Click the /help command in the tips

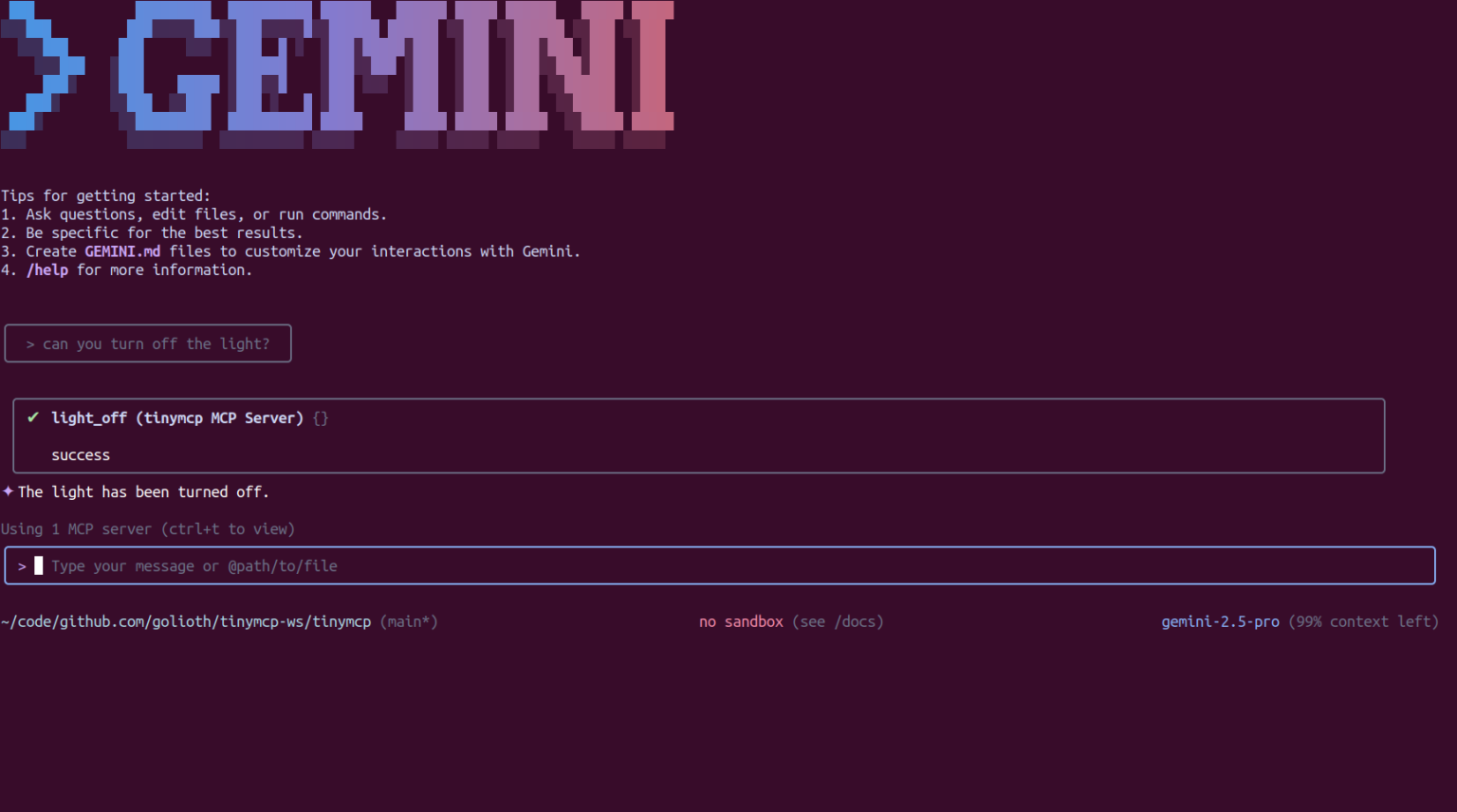point(47,270)
